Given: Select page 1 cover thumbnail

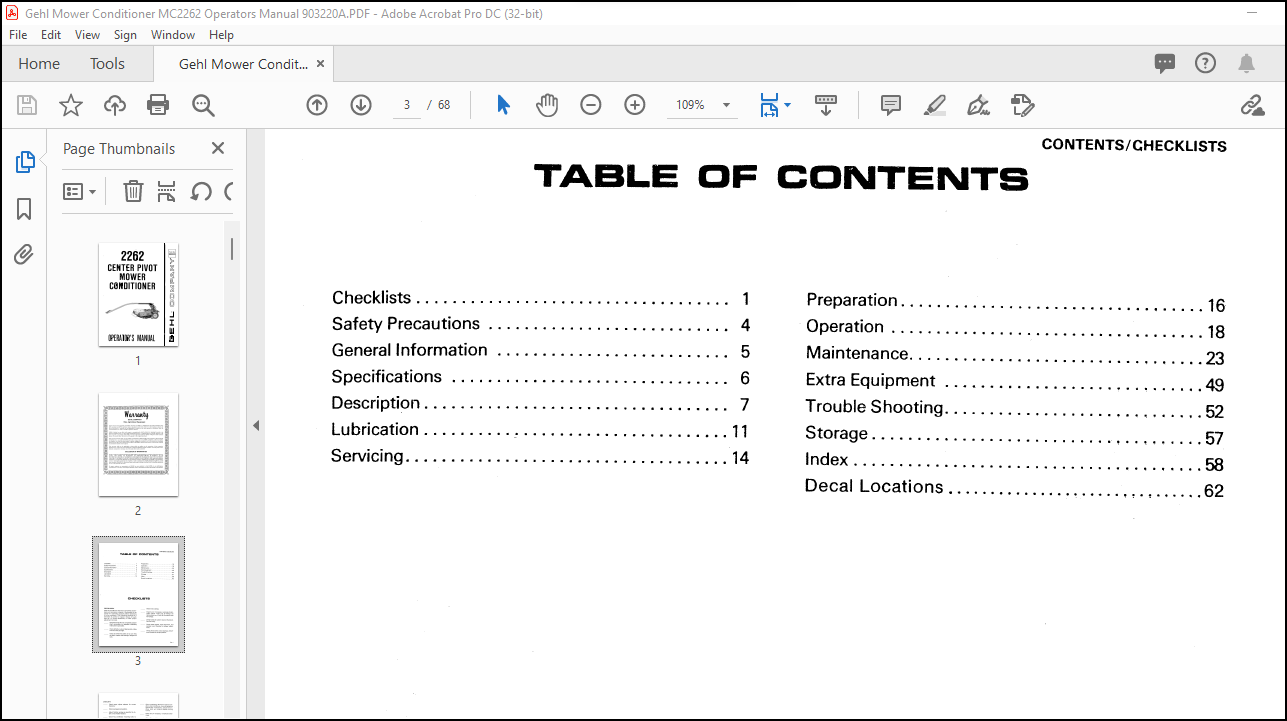Looking at the screenshot, I should click(x=138, y=295).
